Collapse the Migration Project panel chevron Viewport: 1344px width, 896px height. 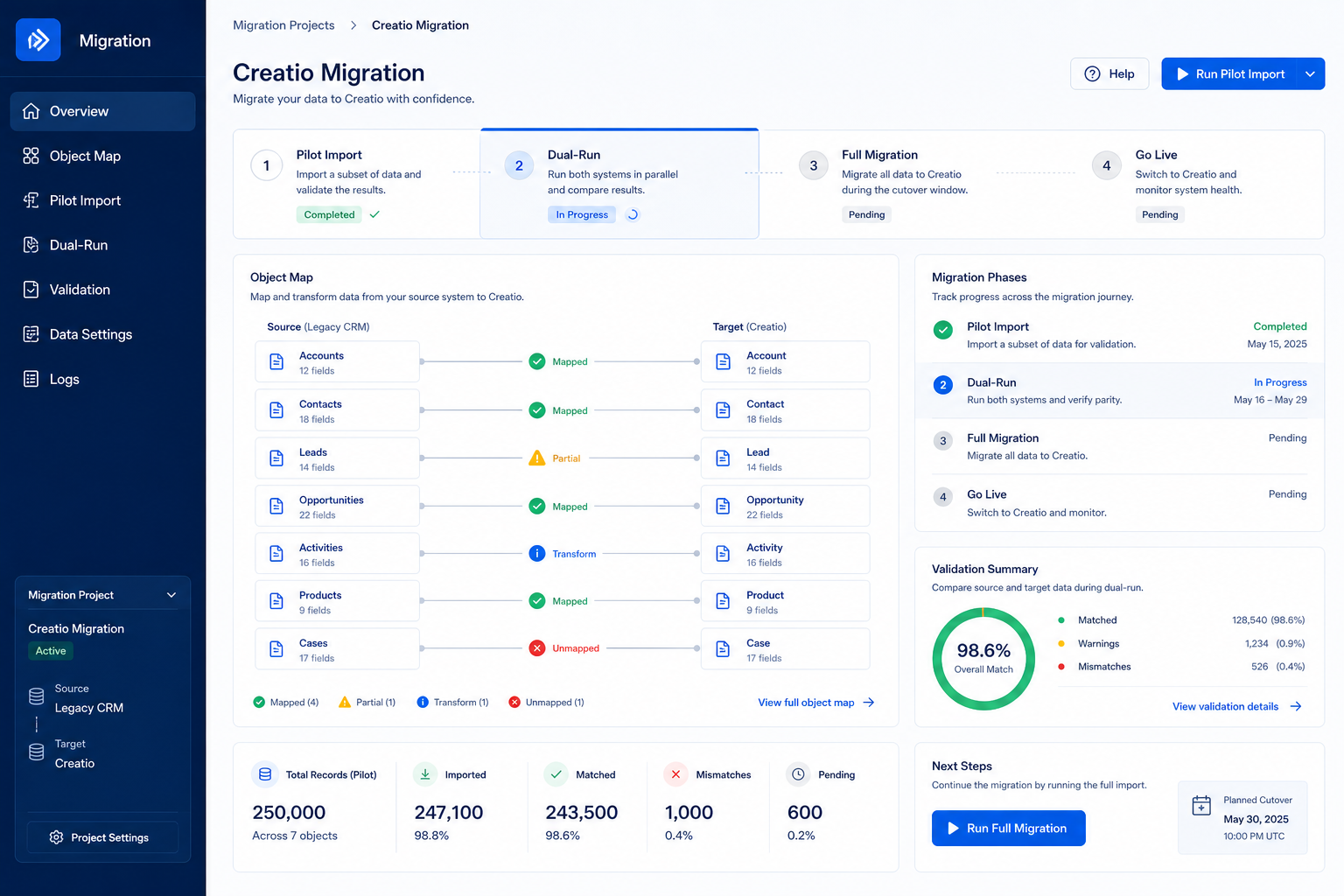[171, 595]
